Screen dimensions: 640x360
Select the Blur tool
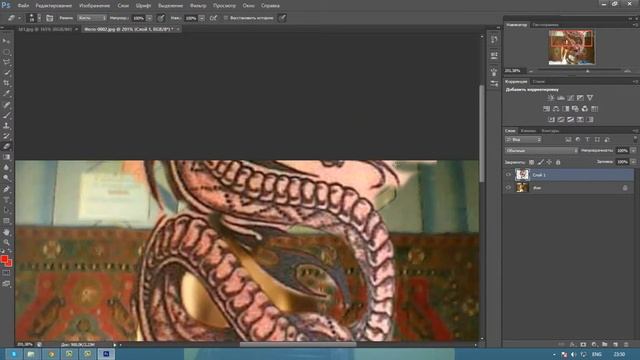6,167
